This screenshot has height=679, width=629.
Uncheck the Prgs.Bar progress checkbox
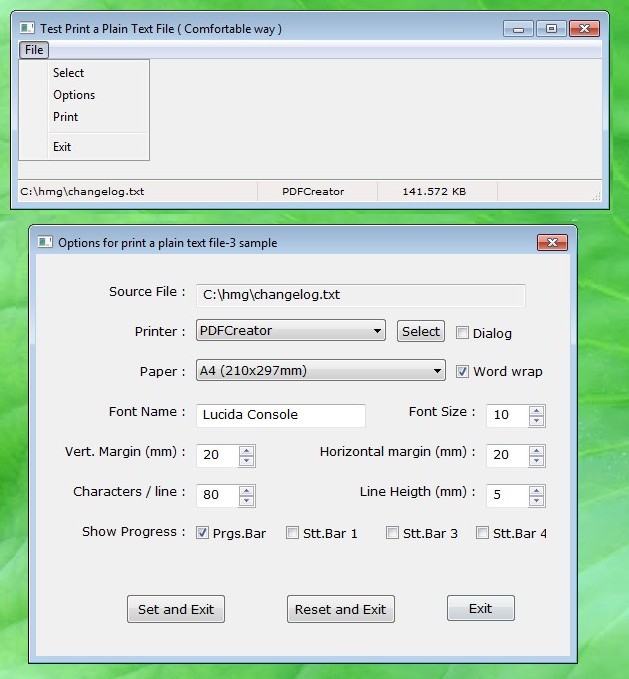(202, 533)
